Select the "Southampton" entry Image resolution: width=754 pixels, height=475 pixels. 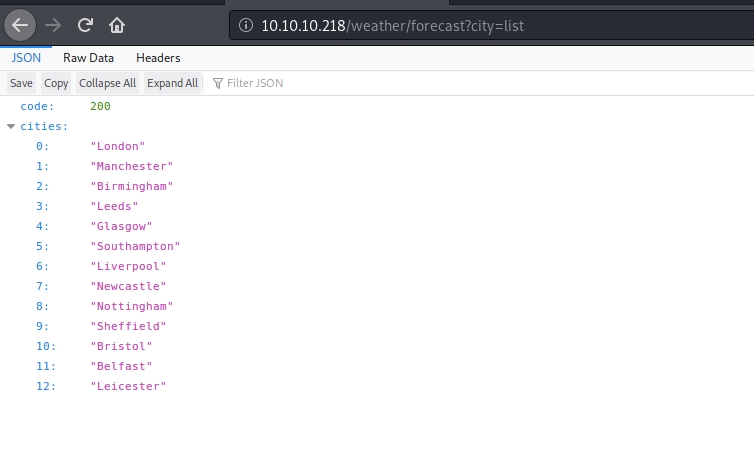[x=135, y=246]
